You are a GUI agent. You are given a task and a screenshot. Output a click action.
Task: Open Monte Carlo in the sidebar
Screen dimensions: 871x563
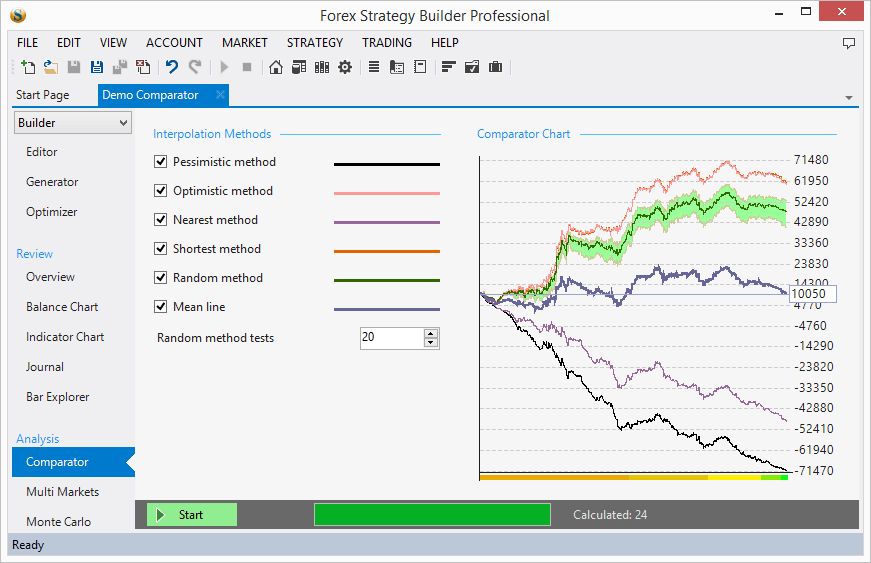coord(58,521)
